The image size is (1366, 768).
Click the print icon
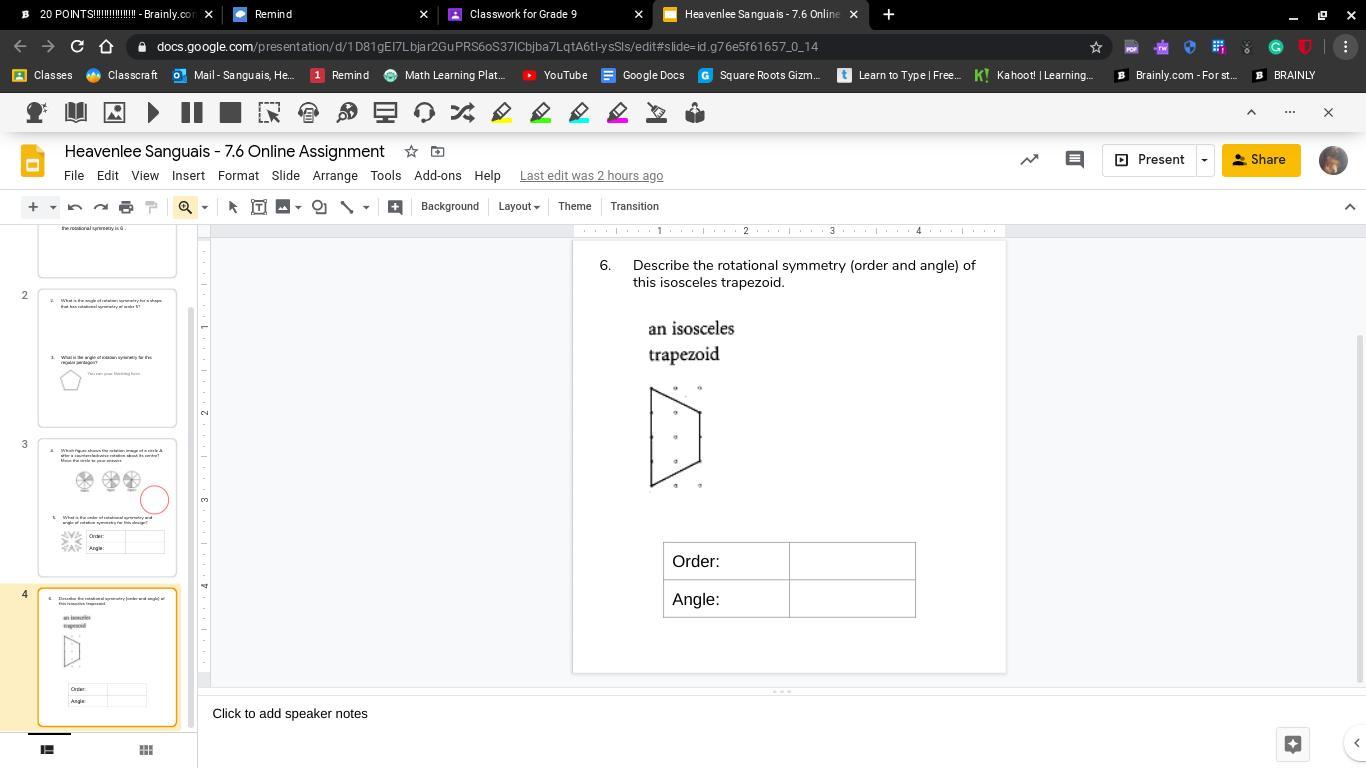click(126, 207)
